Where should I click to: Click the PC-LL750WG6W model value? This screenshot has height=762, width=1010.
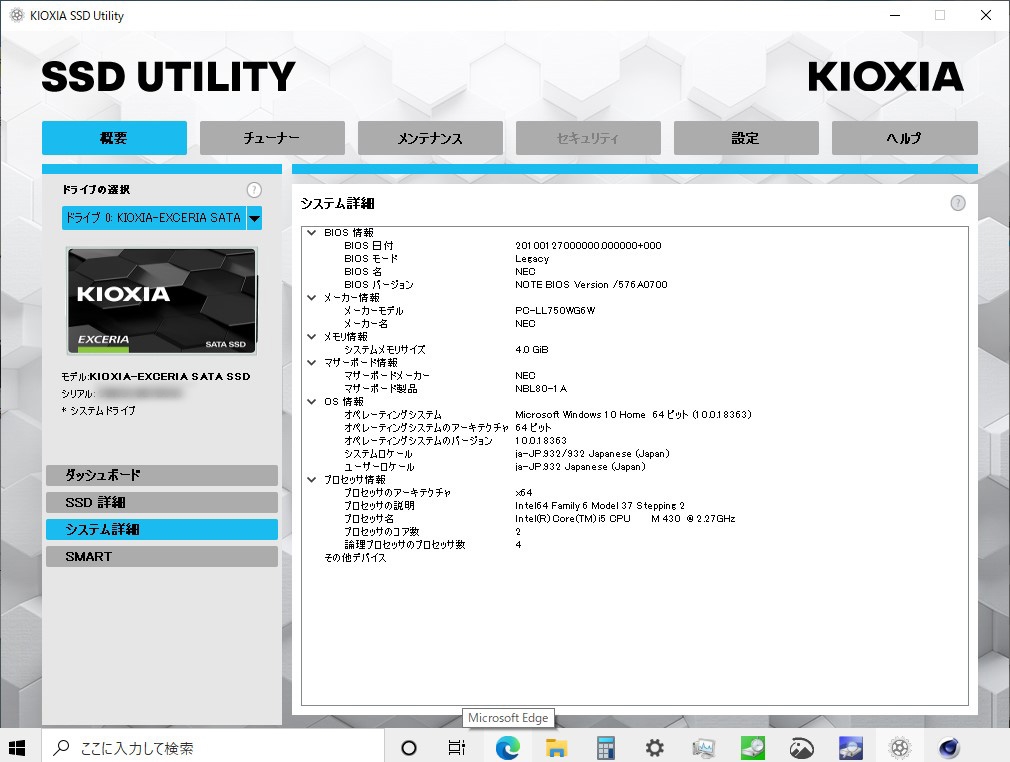555,310
